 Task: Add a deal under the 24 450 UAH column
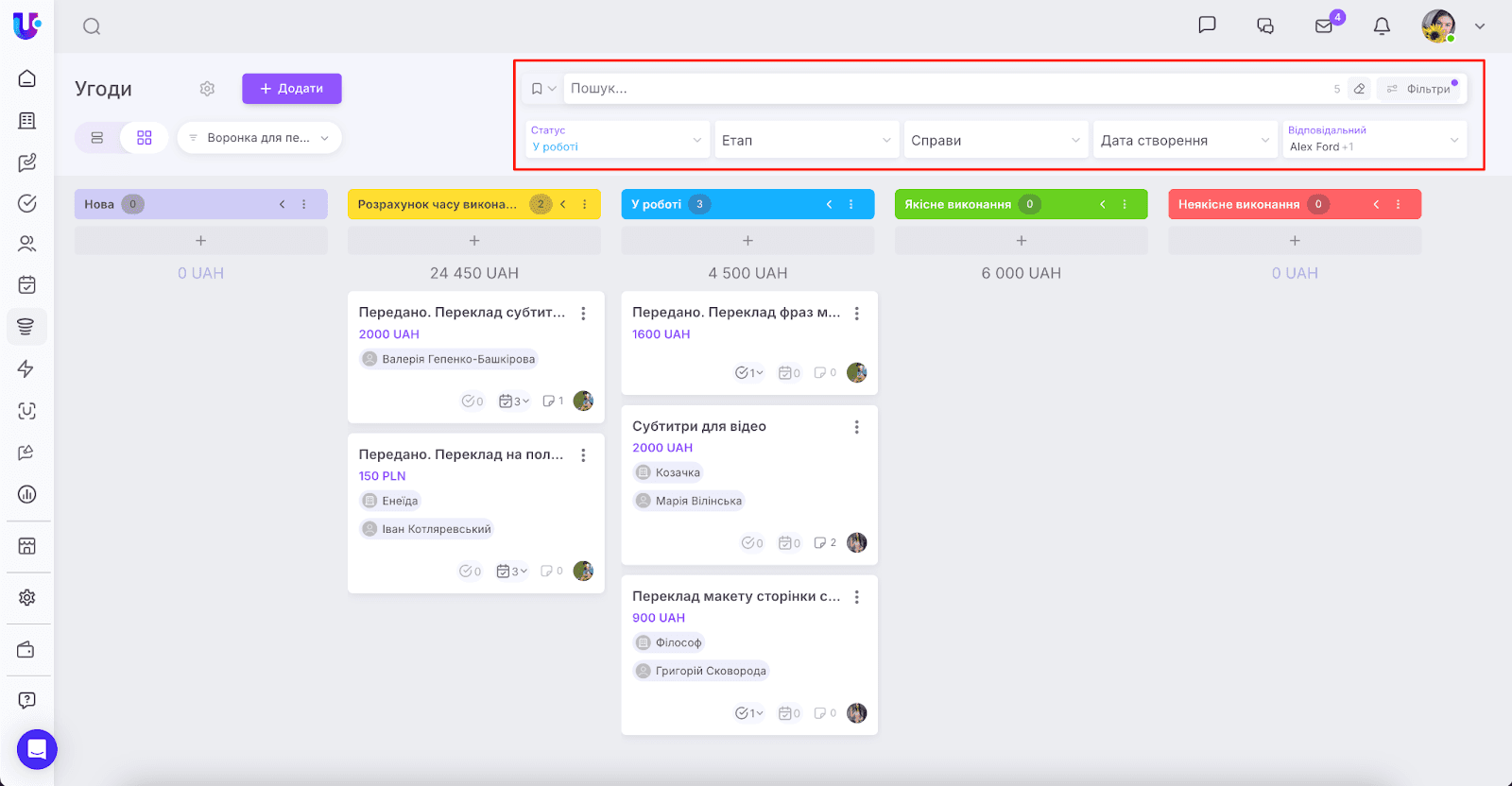point(474,241)
